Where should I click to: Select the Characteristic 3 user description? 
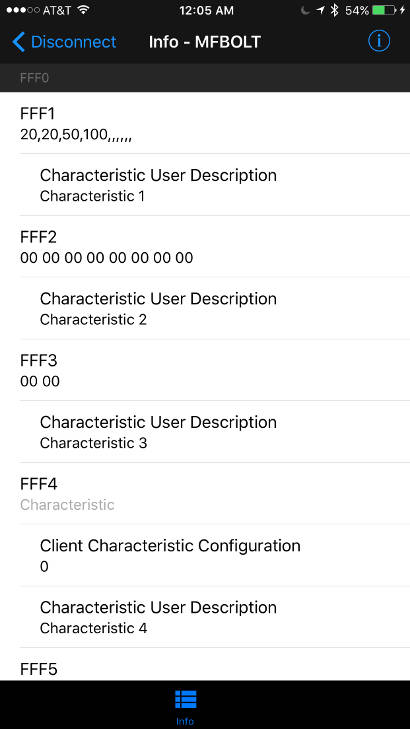pos(205,431)
